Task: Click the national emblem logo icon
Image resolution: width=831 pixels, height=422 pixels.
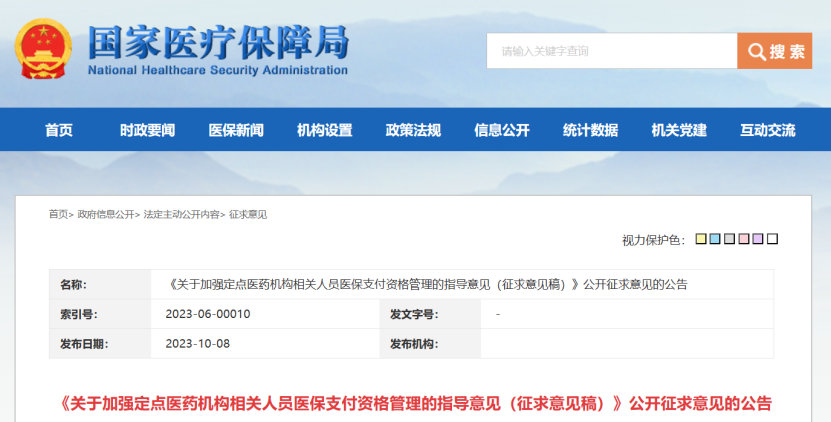Action: [43, 49]
